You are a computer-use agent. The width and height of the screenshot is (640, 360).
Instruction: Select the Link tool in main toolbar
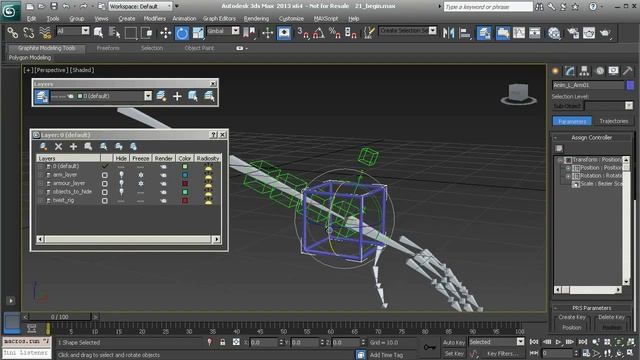13,33
